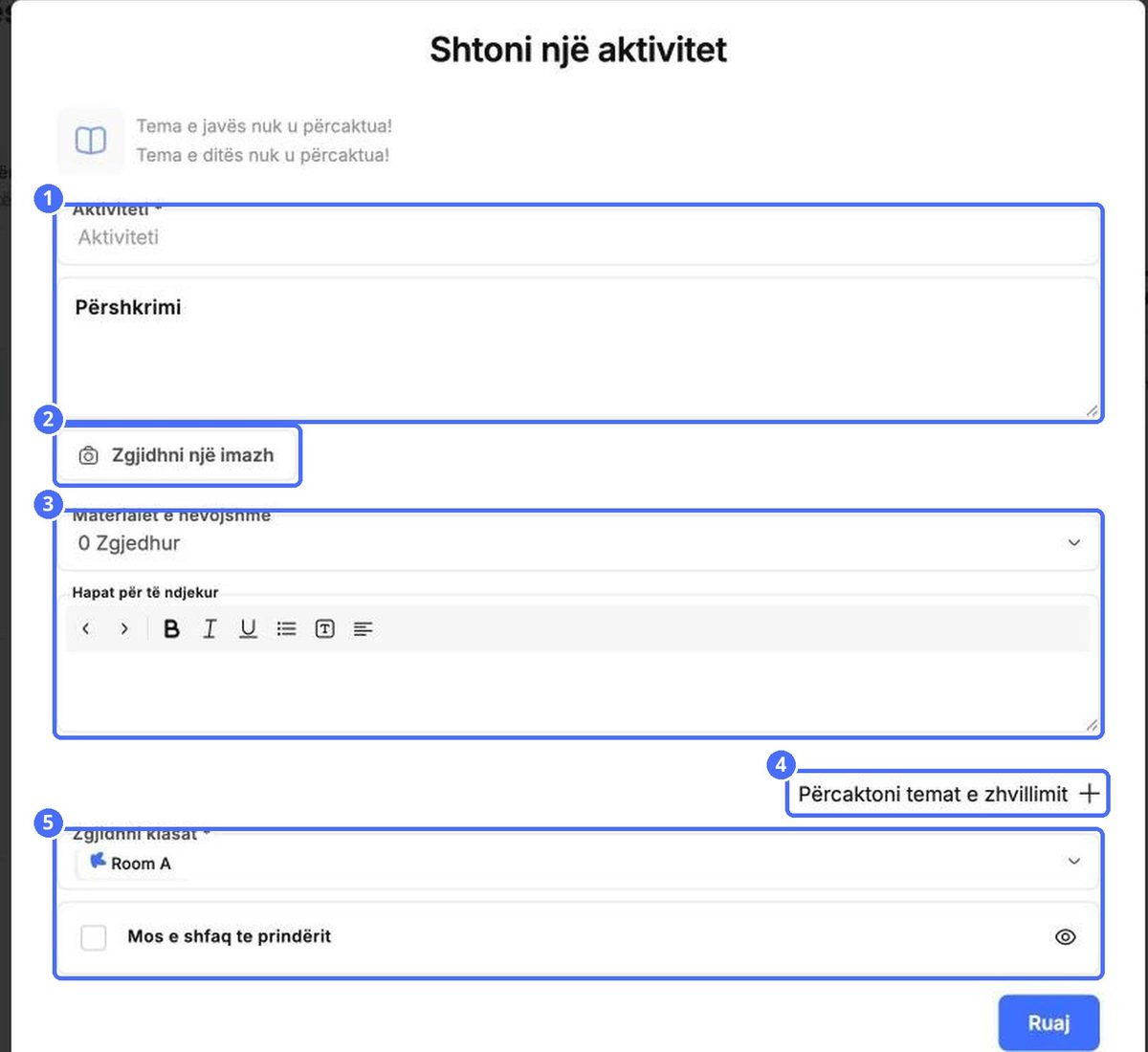Viewport: 1148px width, 1052px height.
Task: Select the Room A class tag
Action: click(x=131, y=863)
